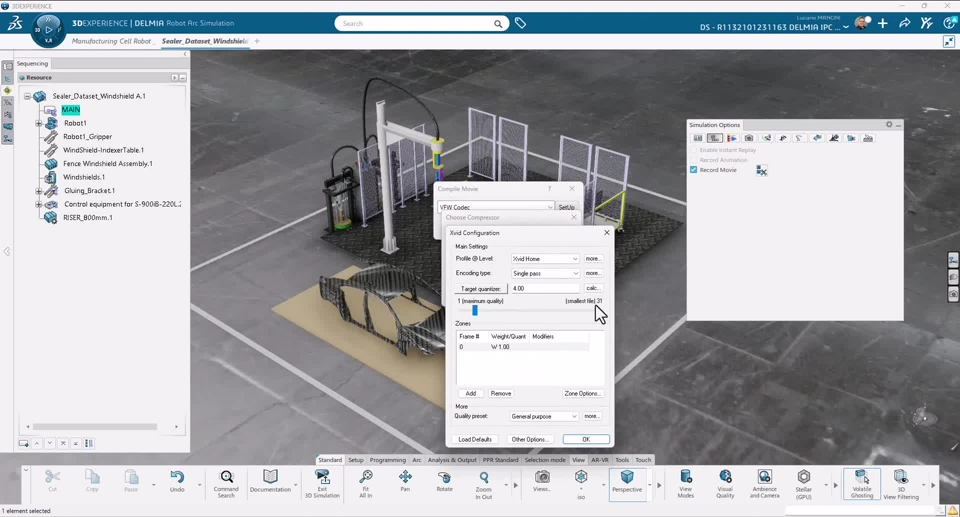This screenshot has width=960, height=517.
Task: Click the compass play button at top left
Action: [48, 29]
